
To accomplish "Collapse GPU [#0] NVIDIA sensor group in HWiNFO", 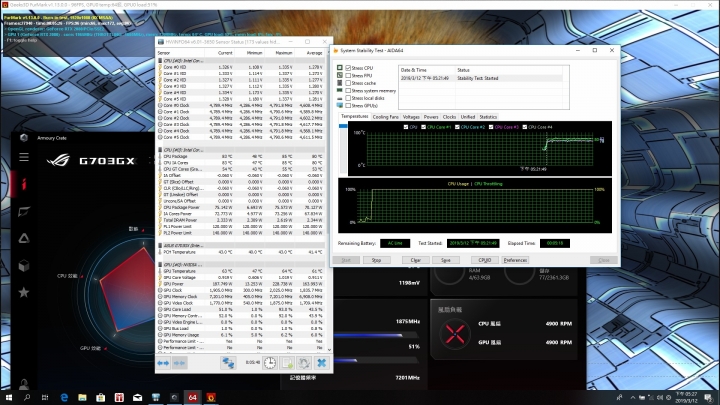I will tap(160, 264).
